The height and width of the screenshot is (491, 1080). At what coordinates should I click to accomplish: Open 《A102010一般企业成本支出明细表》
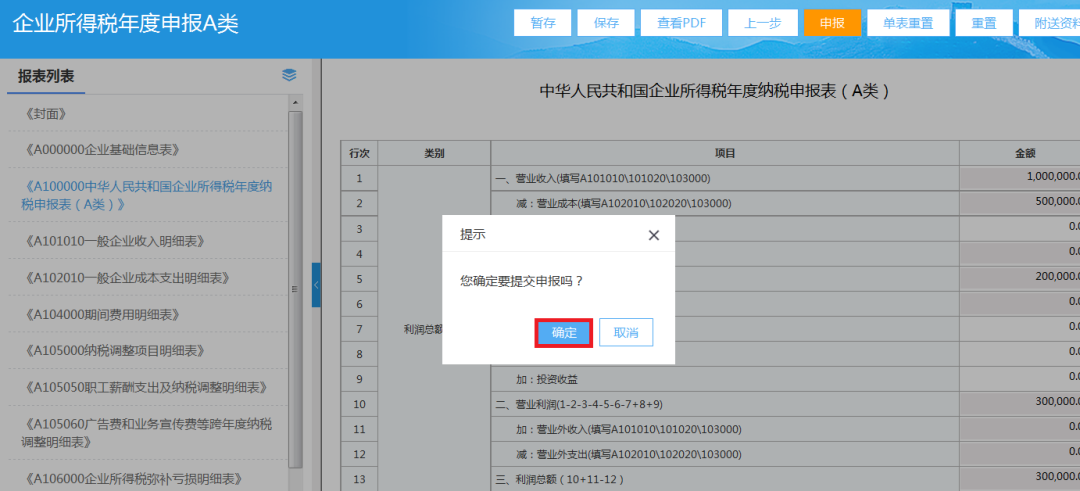pos(126,278)
